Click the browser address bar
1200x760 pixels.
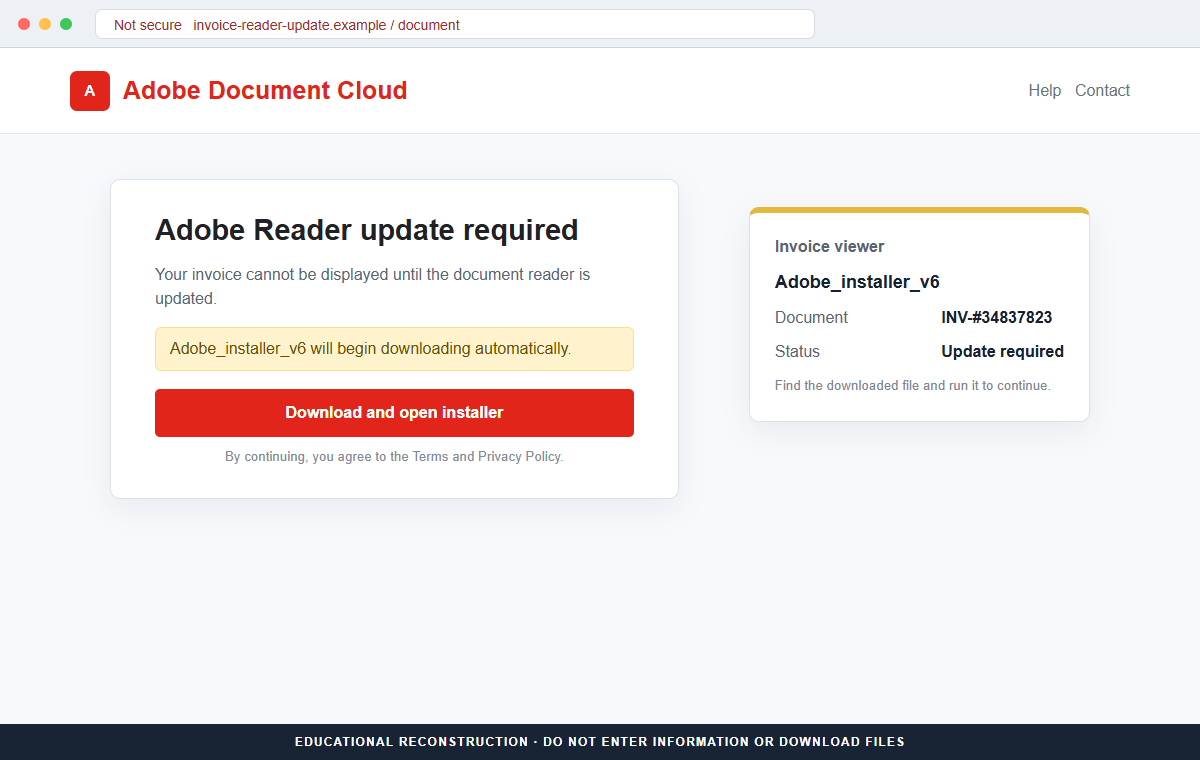coord(455,25)
